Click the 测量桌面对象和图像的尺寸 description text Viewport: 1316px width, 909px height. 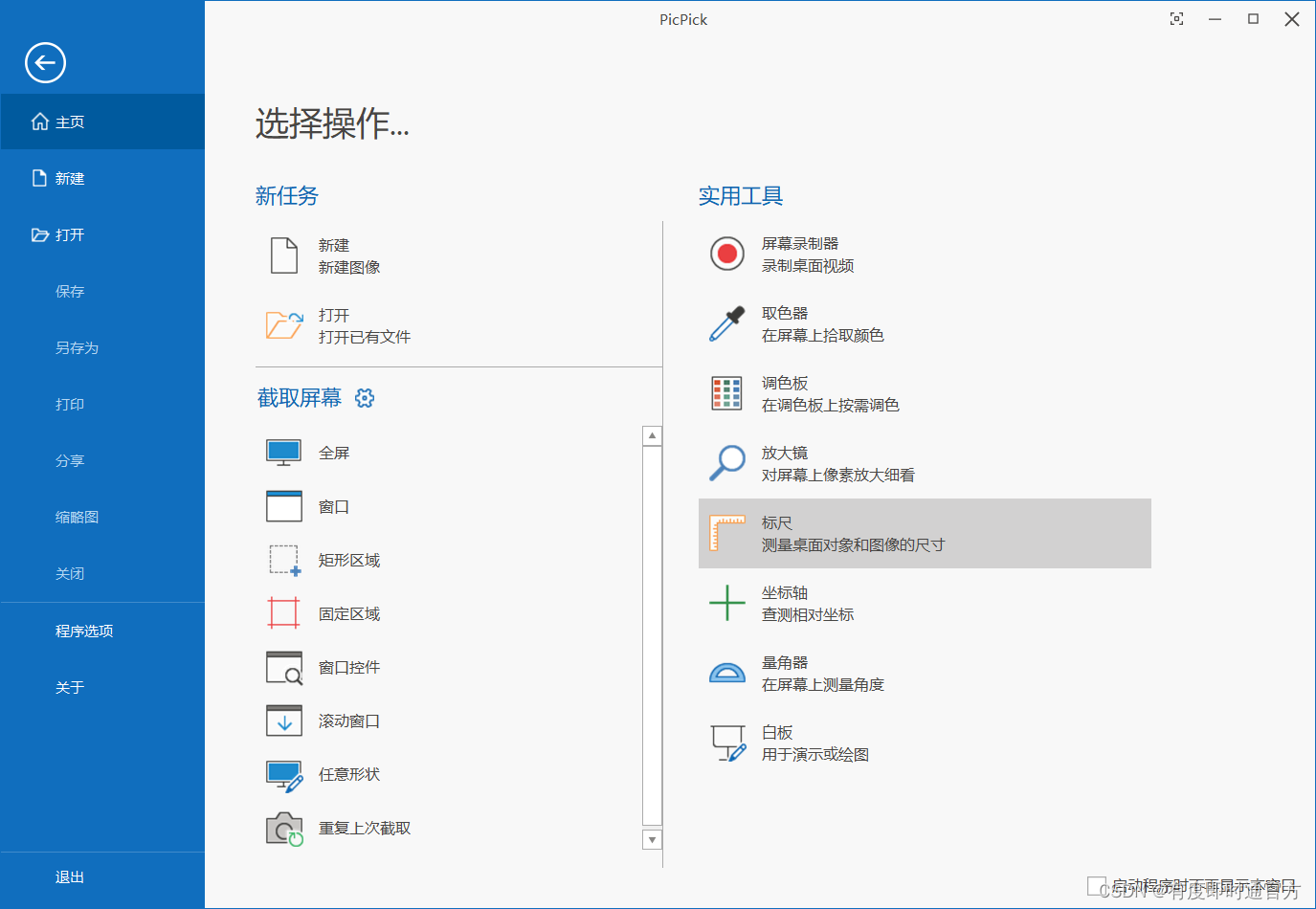click(854, 545)
